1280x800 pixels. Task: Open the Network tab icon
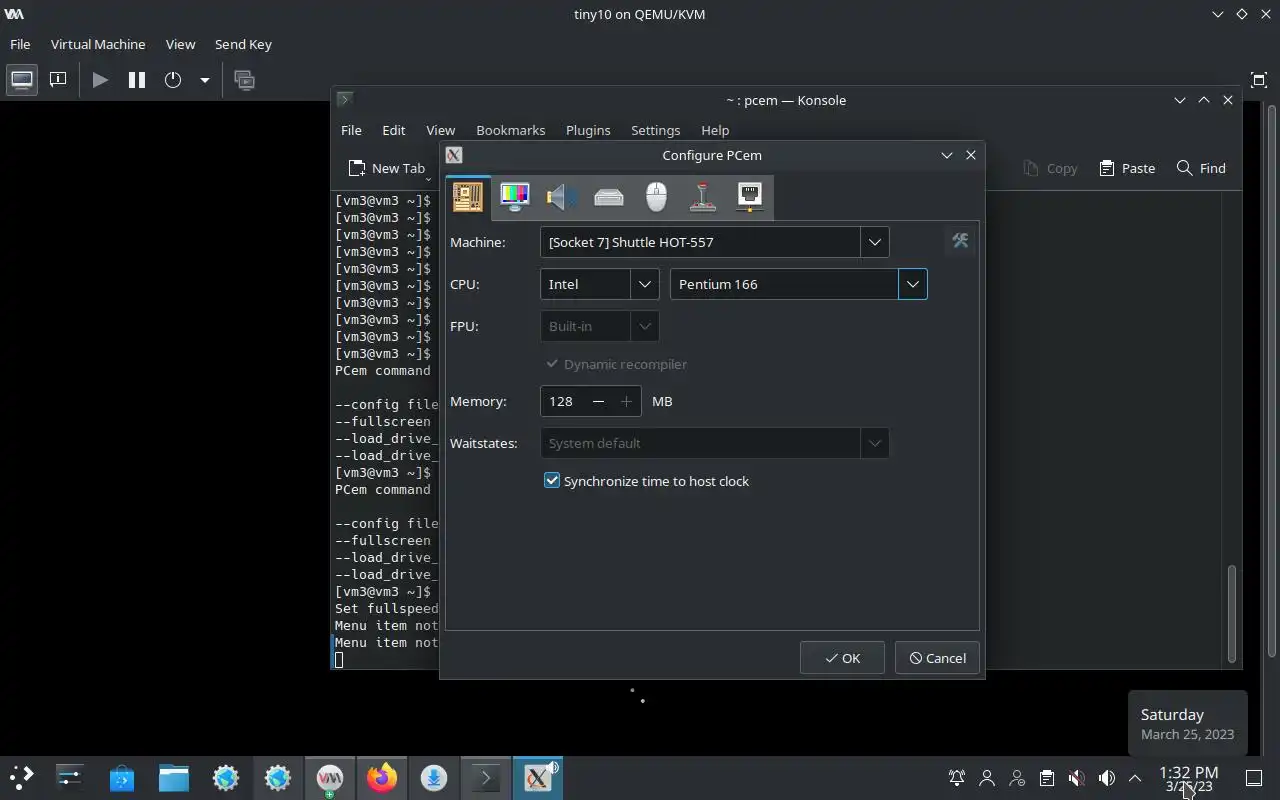(750, 196)
